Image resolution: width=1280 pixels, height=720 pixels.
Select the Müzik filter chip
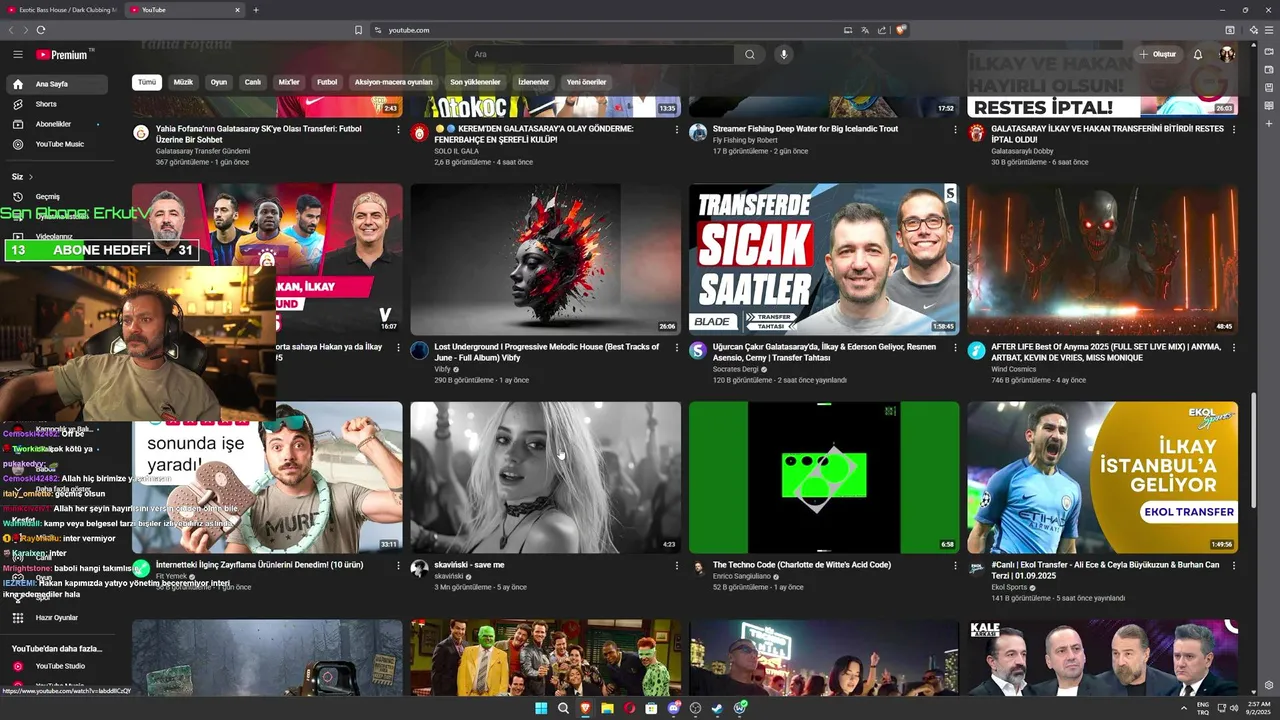[183, 82]
